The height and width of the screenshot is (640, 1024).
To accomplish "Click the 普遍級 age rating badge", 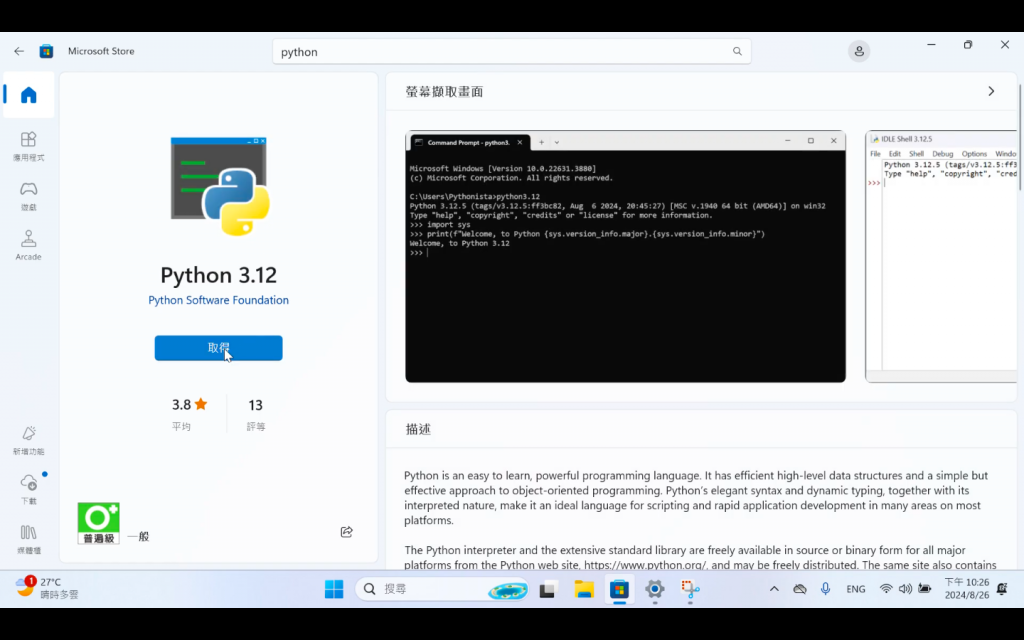I will pyautogui.click(x=99, y=523).
